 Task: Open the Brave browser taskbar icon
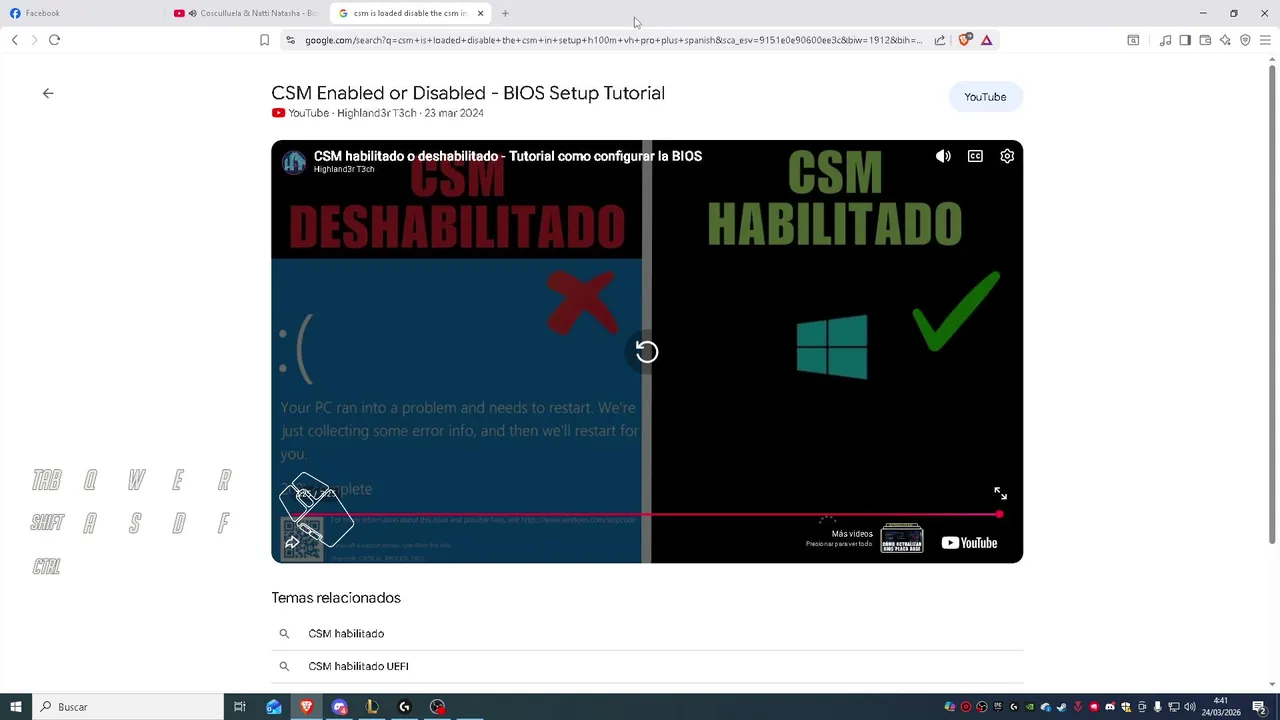pyautogui.click(x=306, y=707)
